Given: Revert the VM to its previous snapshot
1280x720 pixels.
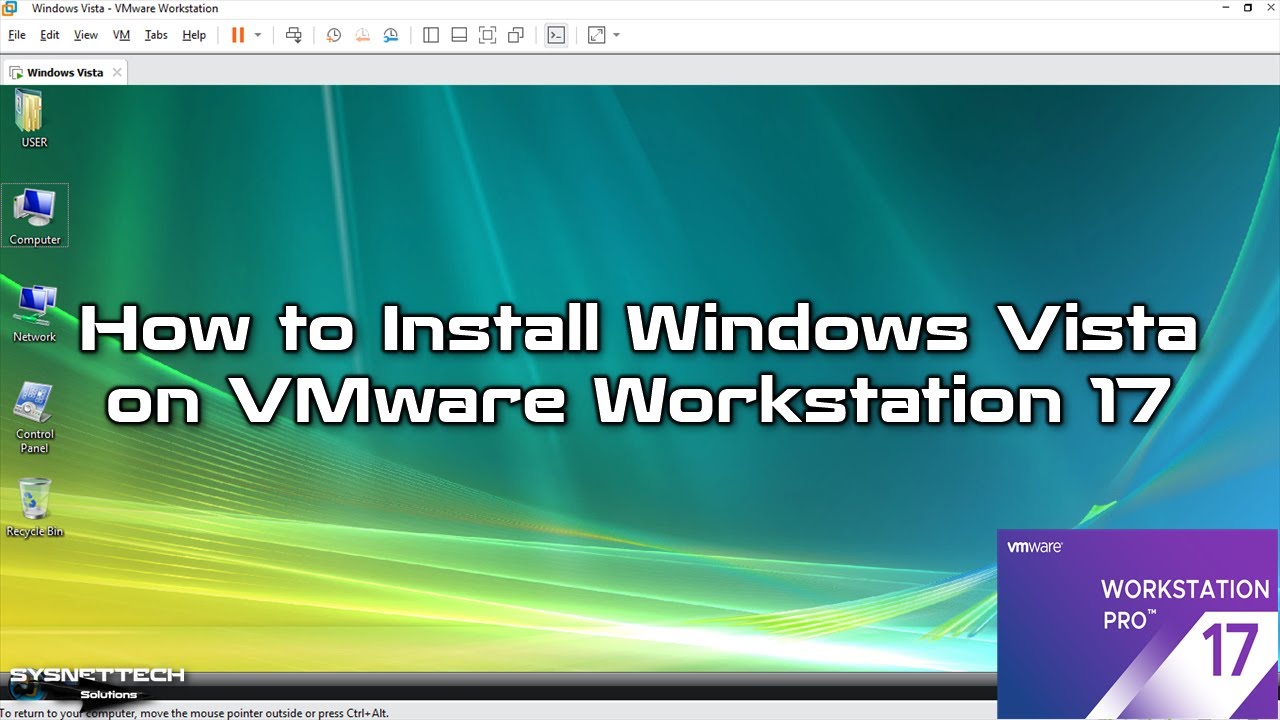Looking at the screenshot, I should (x=362, y=35).
